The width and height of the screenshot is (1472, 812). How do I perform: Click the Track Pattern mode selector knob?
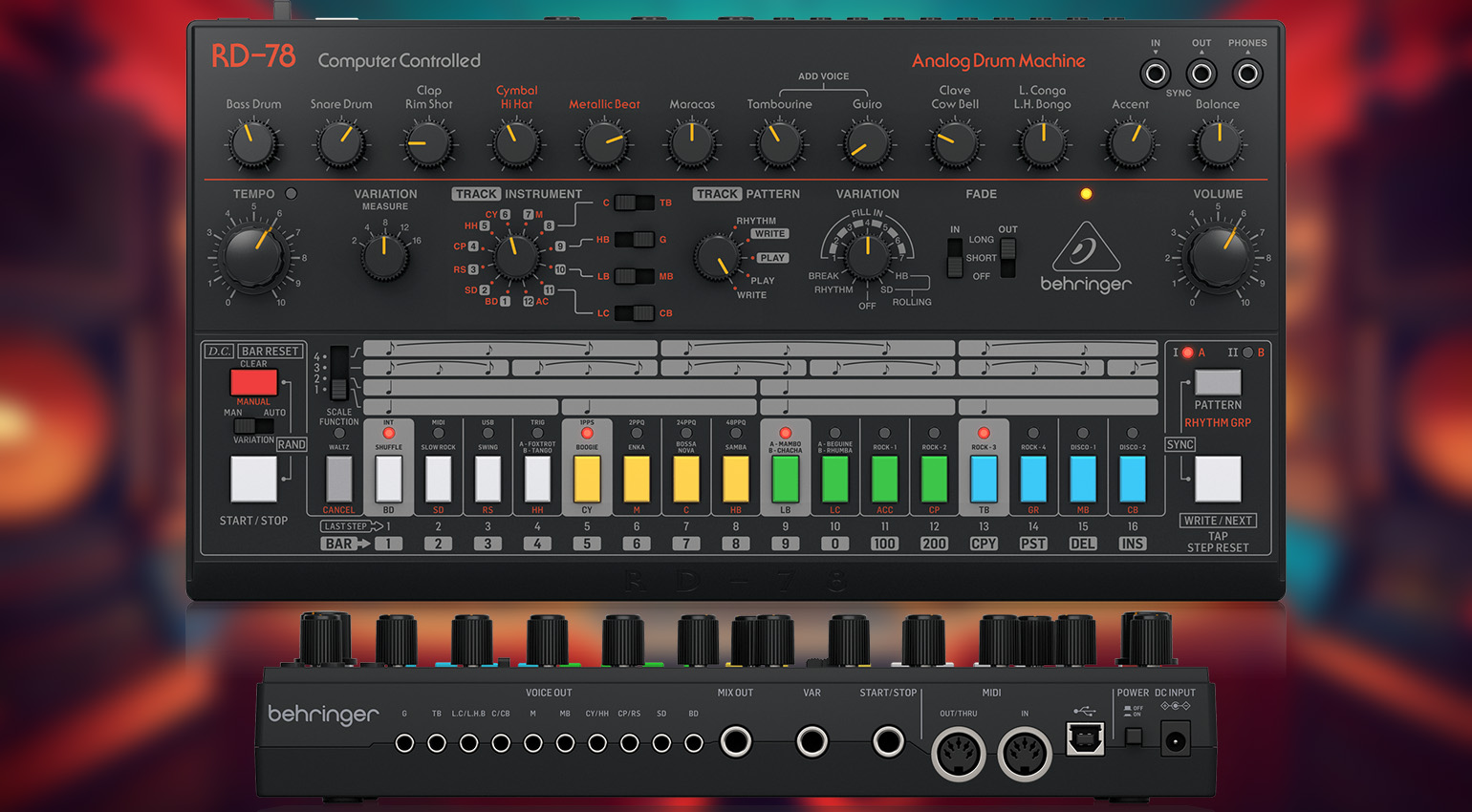click(x=717, y=258)
